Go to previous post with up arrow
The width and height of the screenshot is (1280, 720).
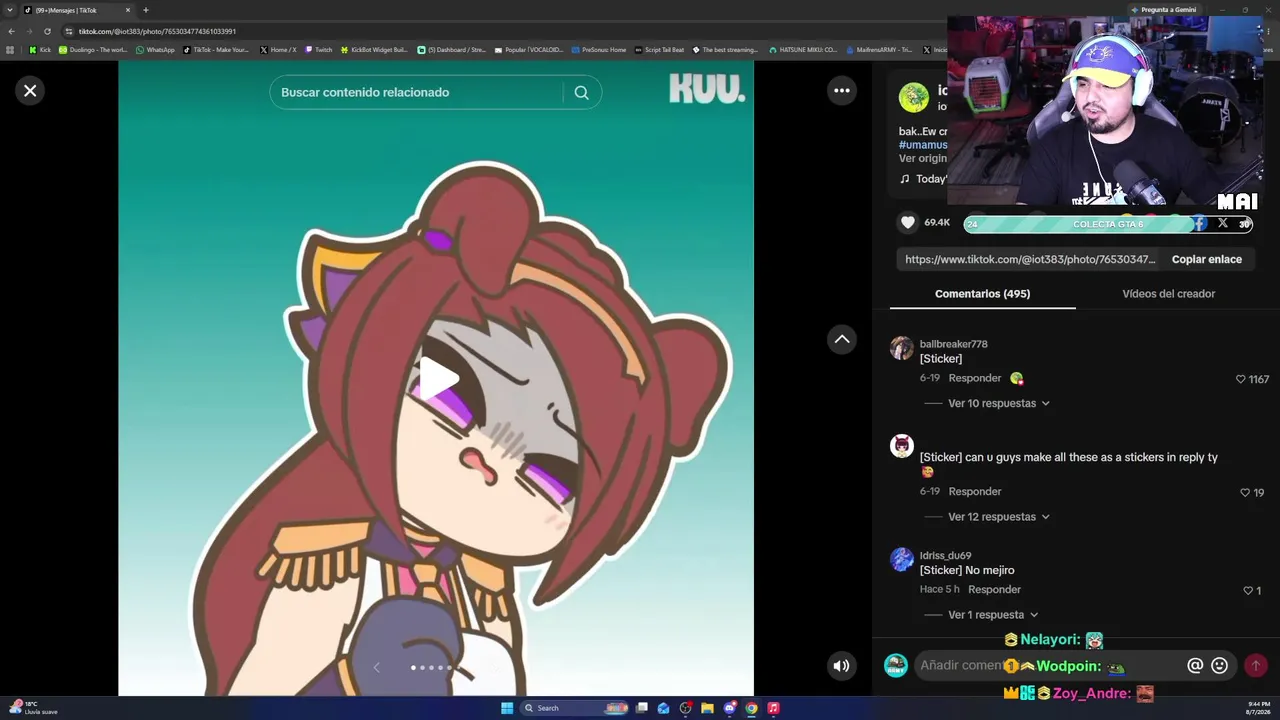[842, 339]
